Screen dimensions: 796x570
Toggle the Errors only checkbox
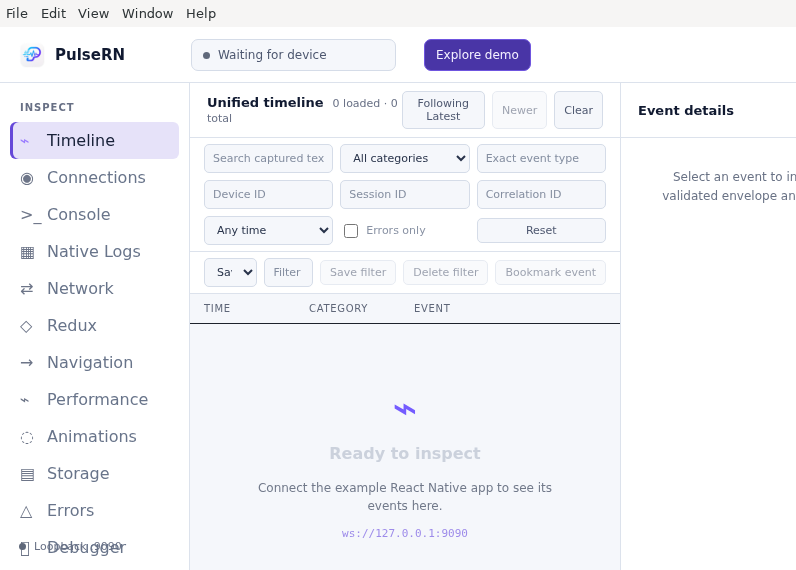point(351,231)
